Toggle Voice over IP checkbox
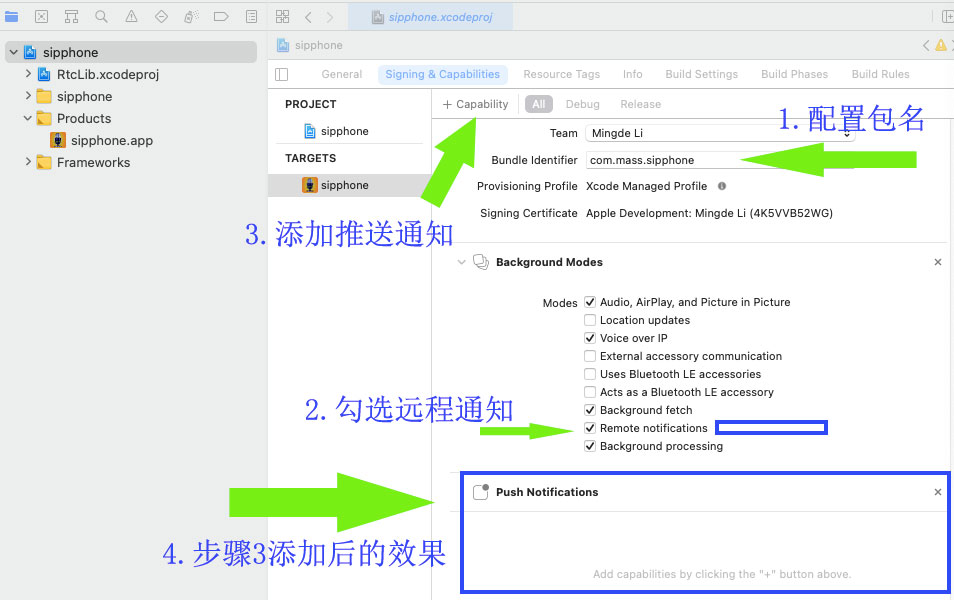This screenshot has width=954, height=600. click(x=590, y=338)
